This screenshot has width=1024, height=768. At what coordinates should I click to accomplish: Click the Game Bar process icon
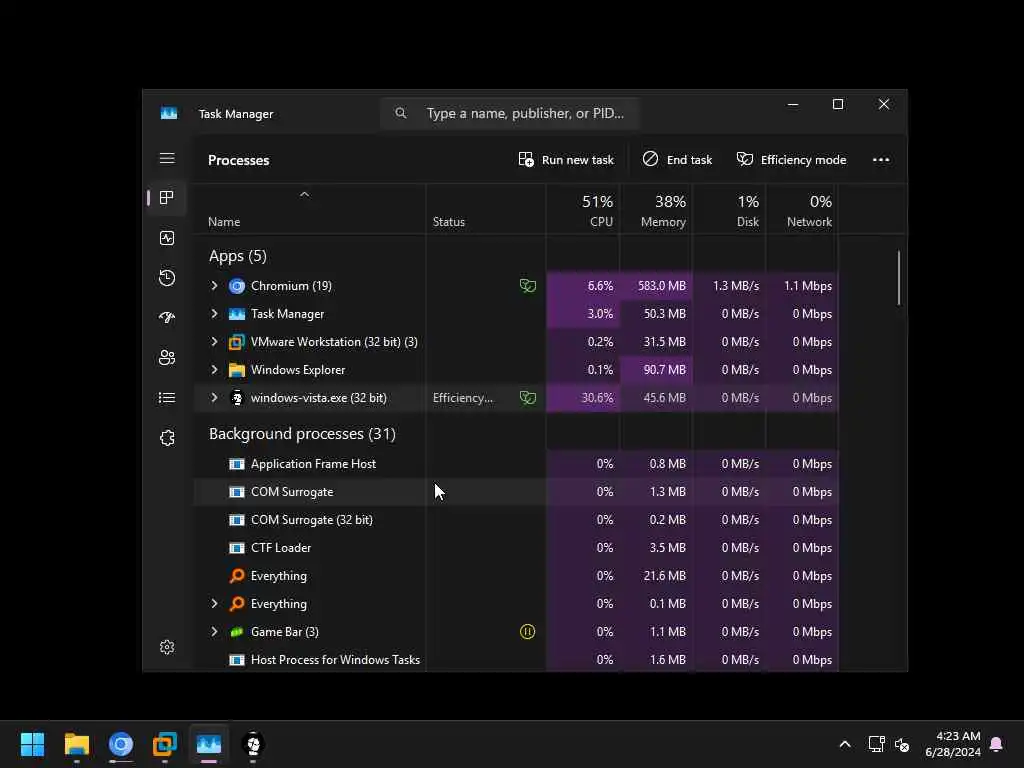[x=237, y=632]
